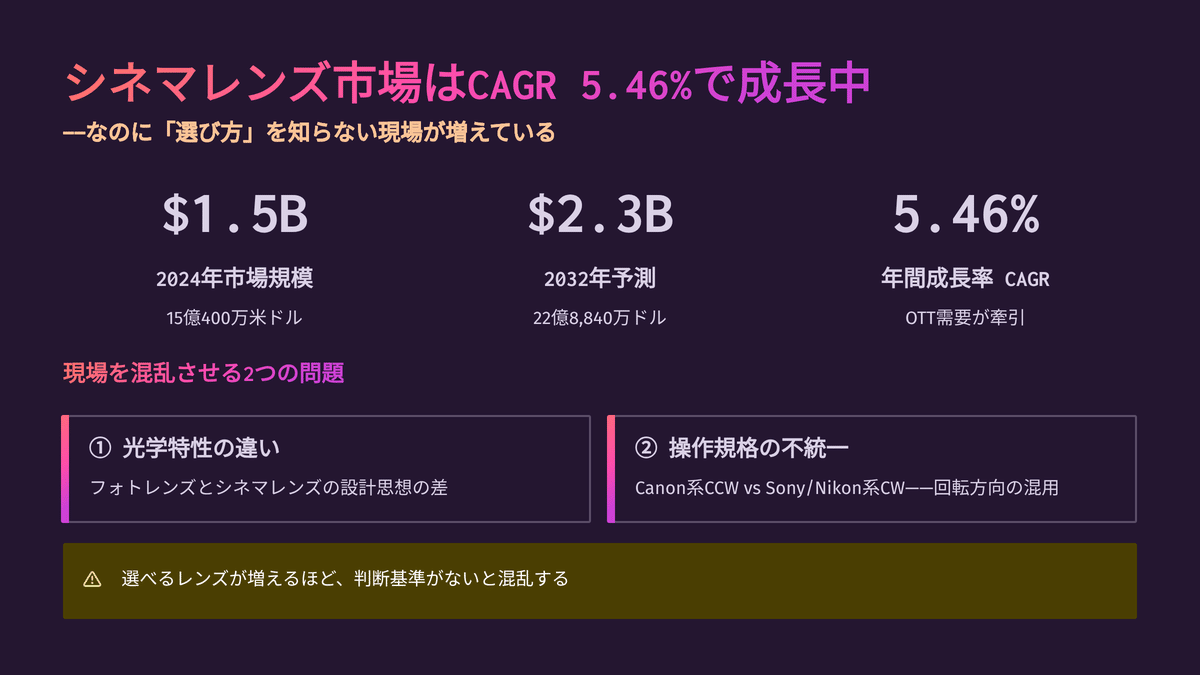Click the 現場を混乱させる2つの問題 heading
This screenshot has width=1200, height=675.
[x=204, y=374]
